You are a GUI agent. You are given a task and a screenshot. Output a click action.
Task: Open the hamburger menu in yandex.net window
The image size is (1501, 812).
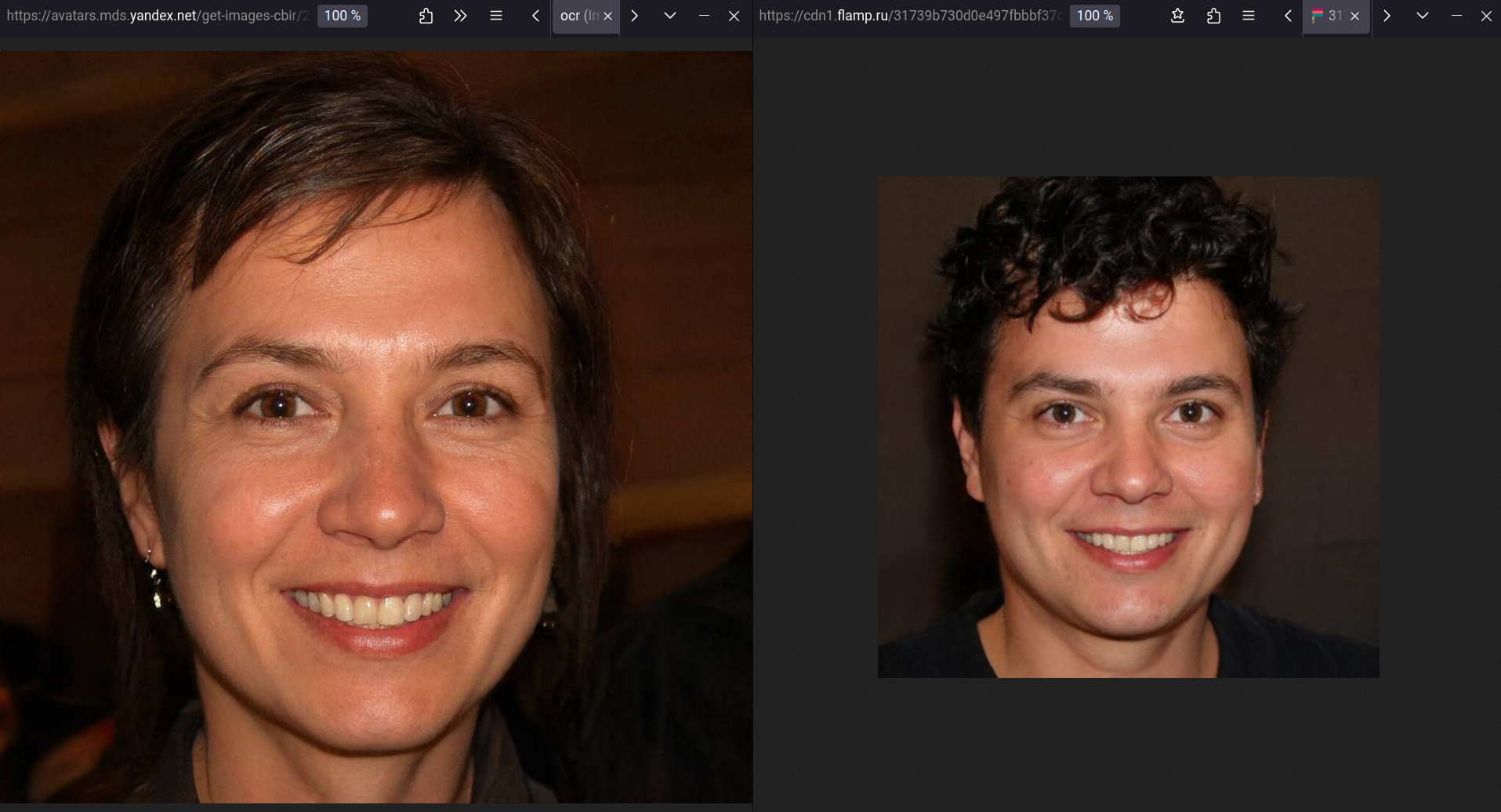[495, 16]
